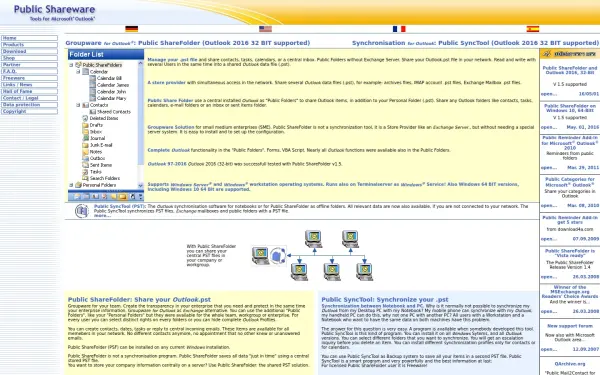Click the Outbox folder icon
The width and height of the screenshot is (600, 375).
pyautogui.click(x=85, y=158)
